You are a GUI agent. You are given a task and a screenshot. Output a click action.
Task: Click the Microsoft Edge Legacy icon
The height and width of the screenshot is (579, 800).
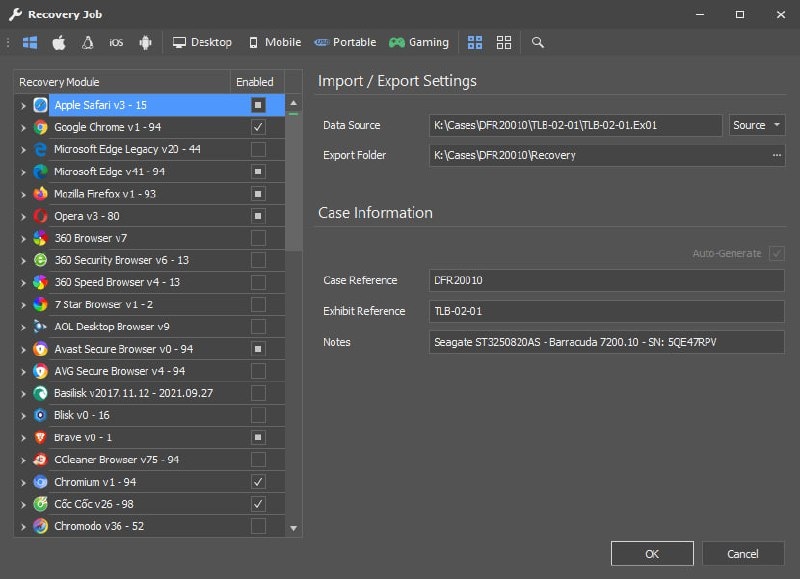click(x=40, y=149)
